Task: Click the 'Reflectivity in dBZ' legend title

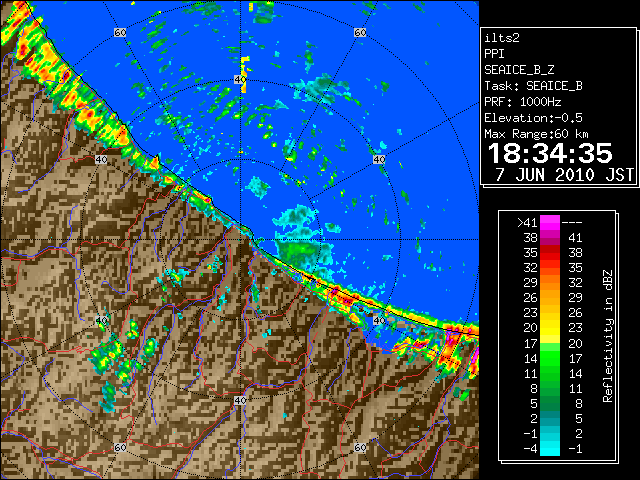Action: [x=607, y=336]
